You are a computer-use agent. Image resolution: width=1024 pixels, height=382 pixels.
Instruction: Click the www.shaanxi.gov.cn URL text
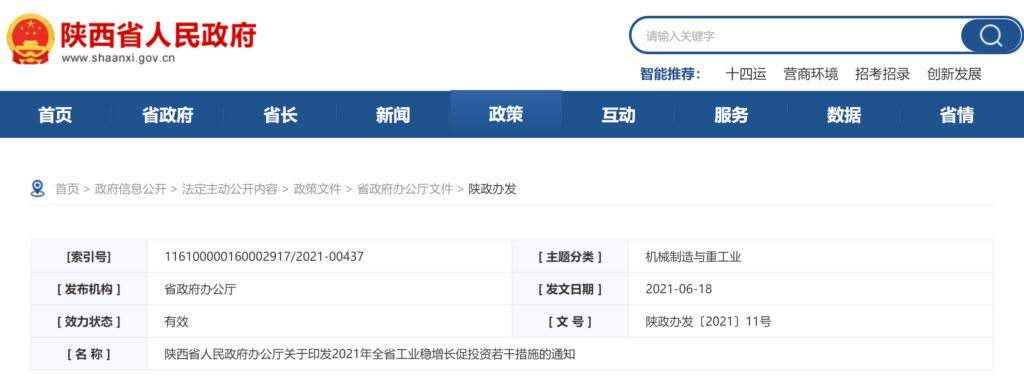tap(118, 58)
